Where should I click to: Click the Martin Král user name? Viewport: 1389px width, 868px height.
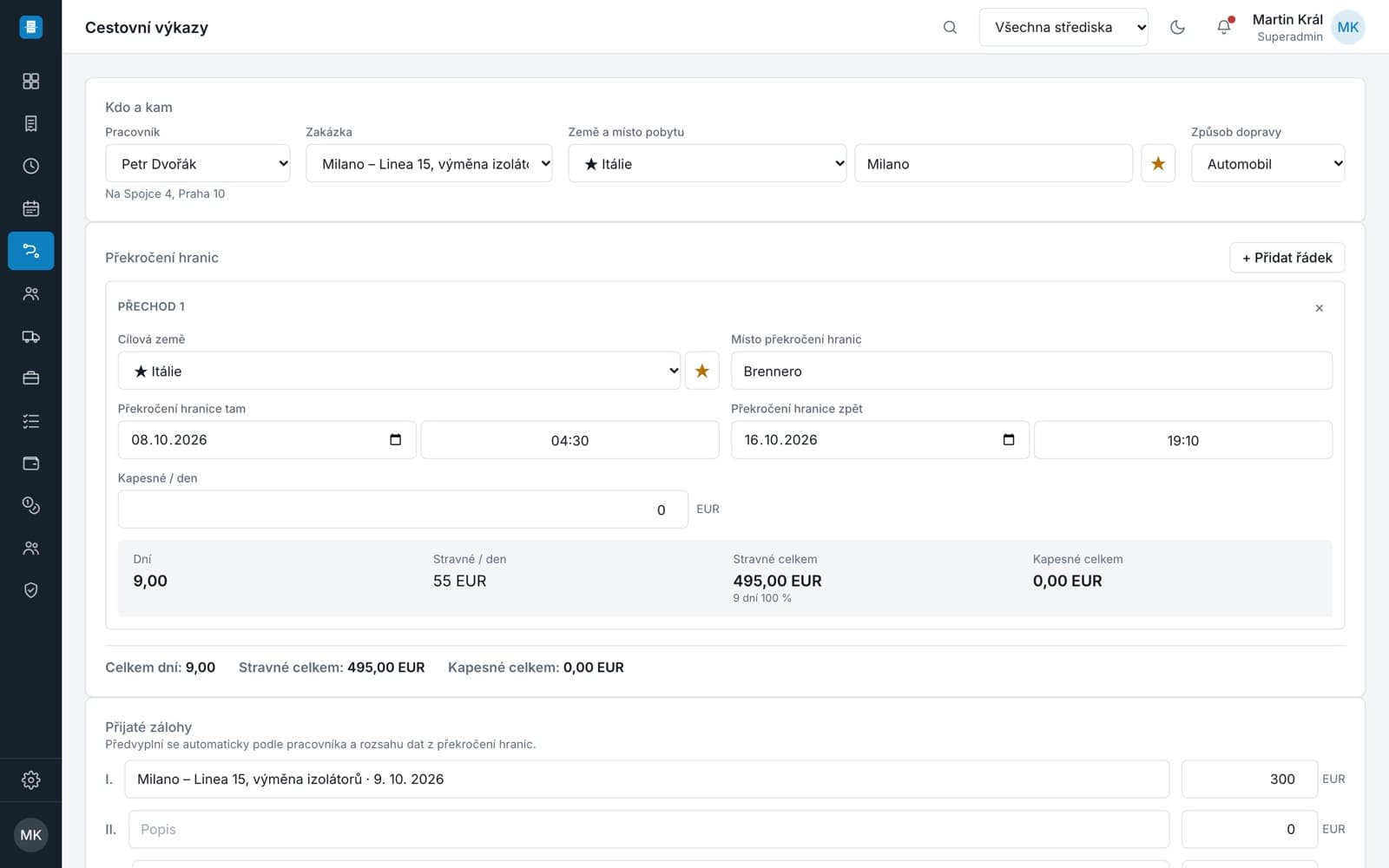tap(1287, 19)
